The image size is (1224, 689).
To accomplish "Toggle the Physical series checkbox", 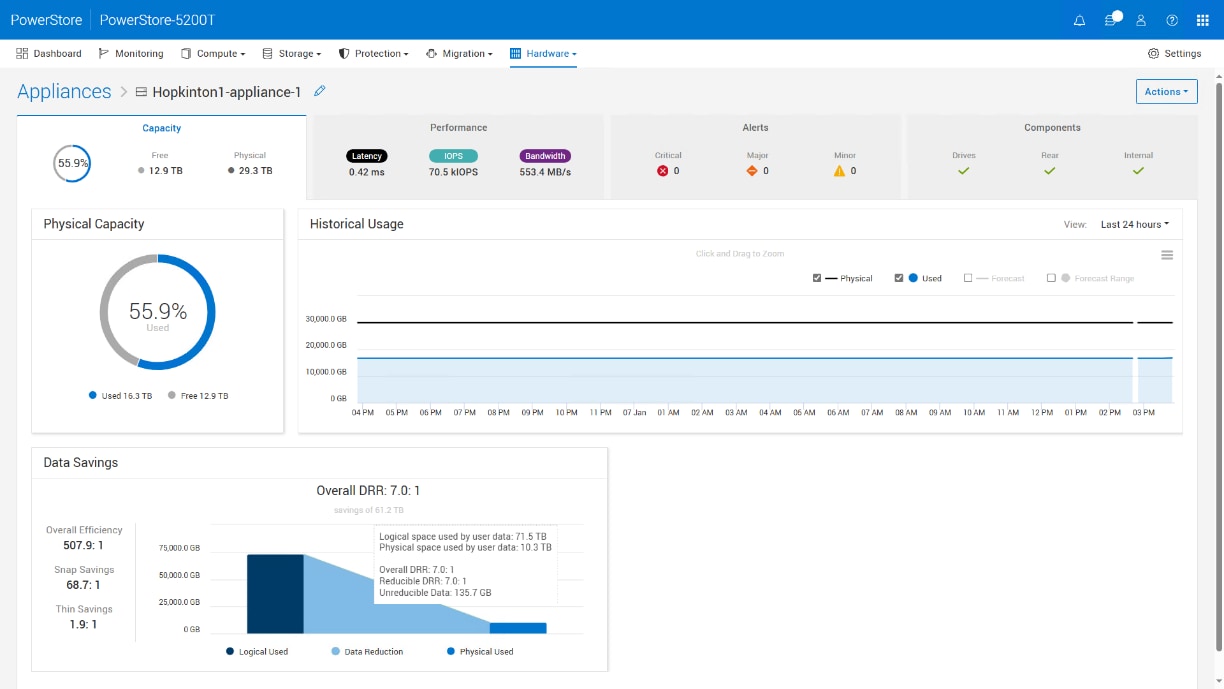I will (818, 278).
